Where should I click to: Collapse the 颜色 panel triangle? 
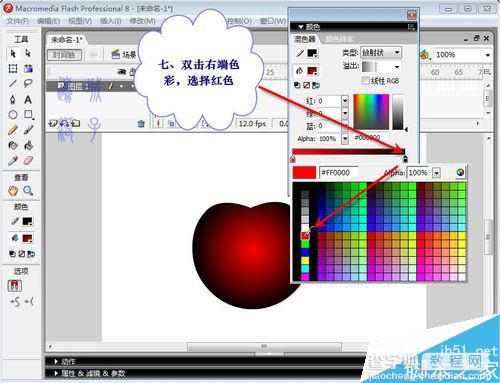click(301, 27)
